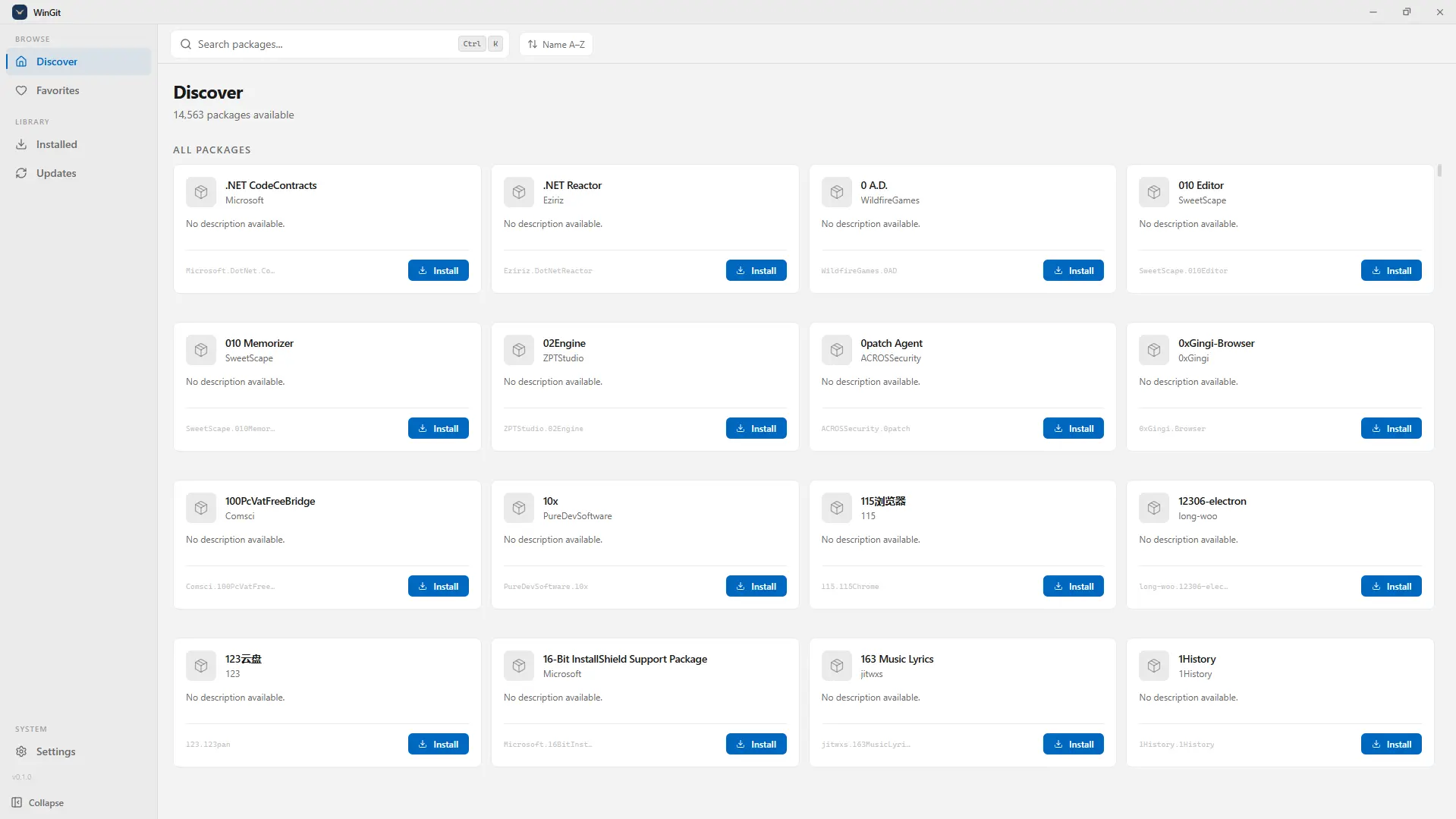Screen dimensions: 1456x819
Task: Click the 0xGingi-Browser package icon
Action: click(x=1154, y=350)
